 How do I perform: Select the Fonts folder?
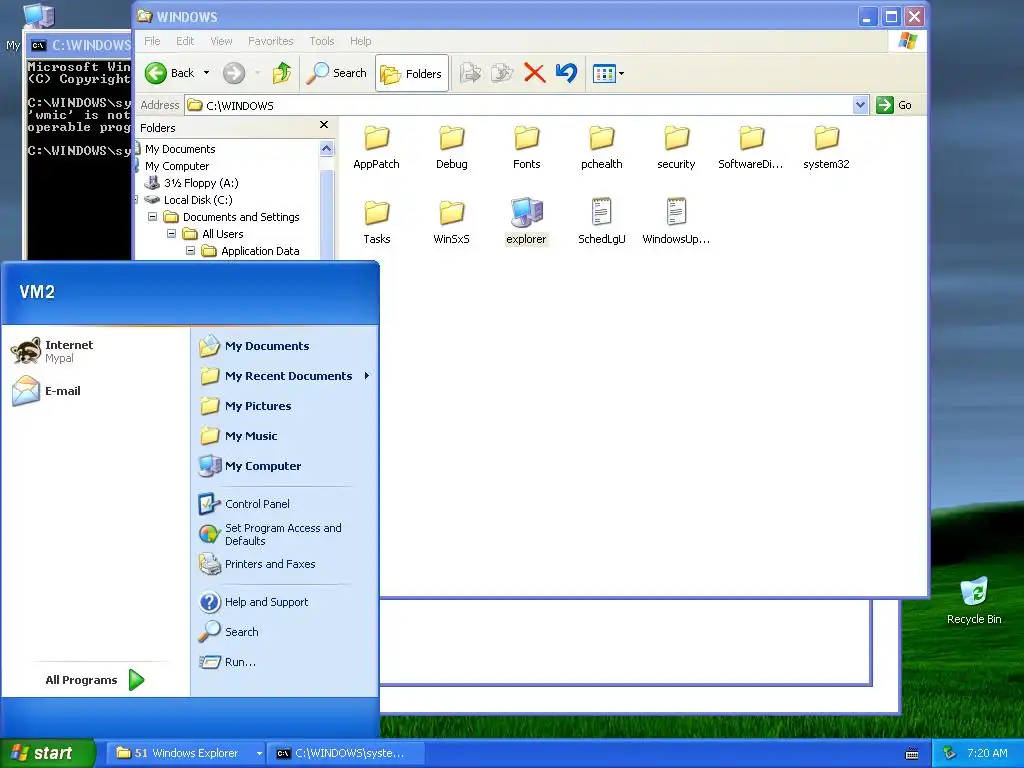click(x=526, y=147)
